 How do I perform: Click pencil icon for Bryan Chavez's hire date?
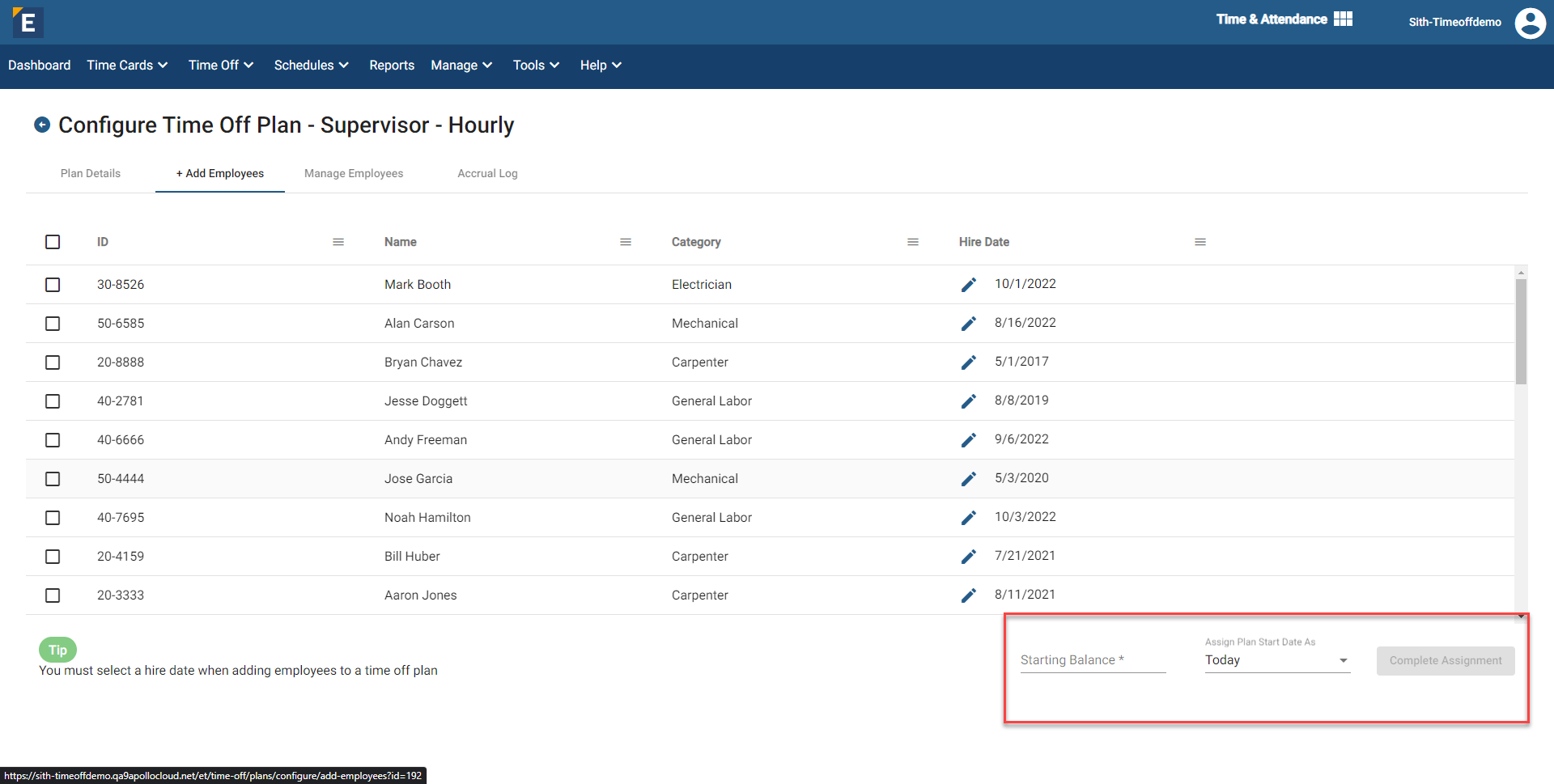click(968, 362)
